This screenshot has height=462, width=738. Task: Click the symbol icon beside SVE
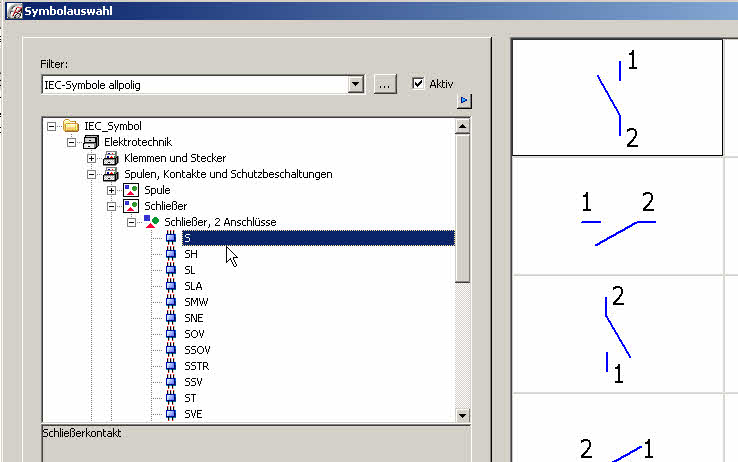click(171, 414)
